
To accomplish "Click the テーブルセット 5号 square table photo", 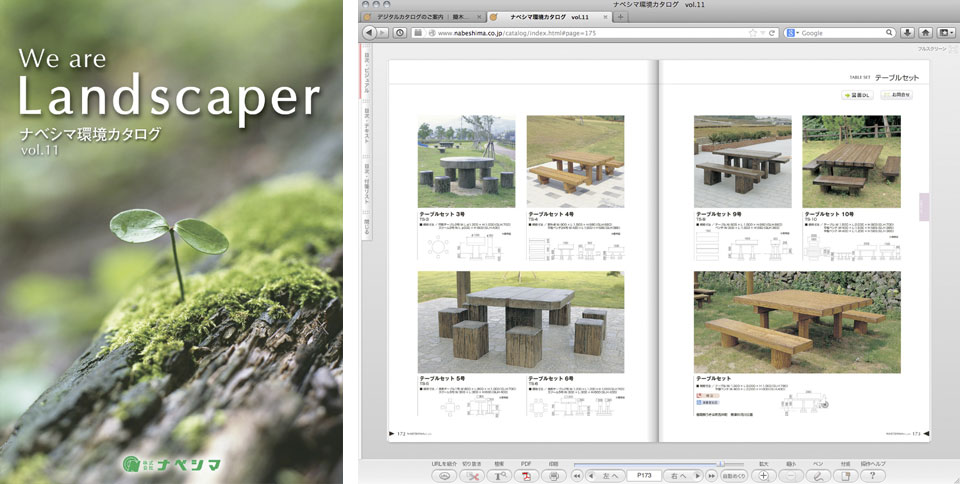I will 521,322.
